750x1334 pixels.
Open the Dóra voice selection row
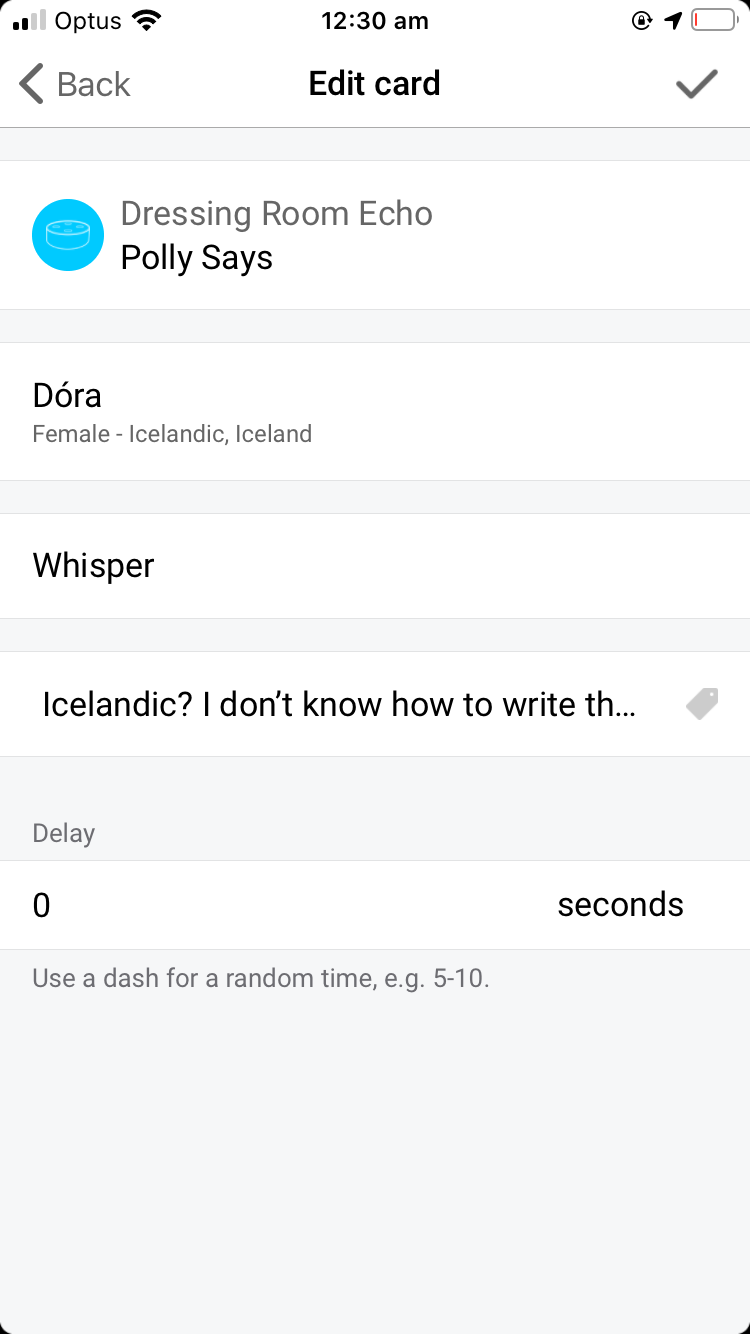click(375, 411)
